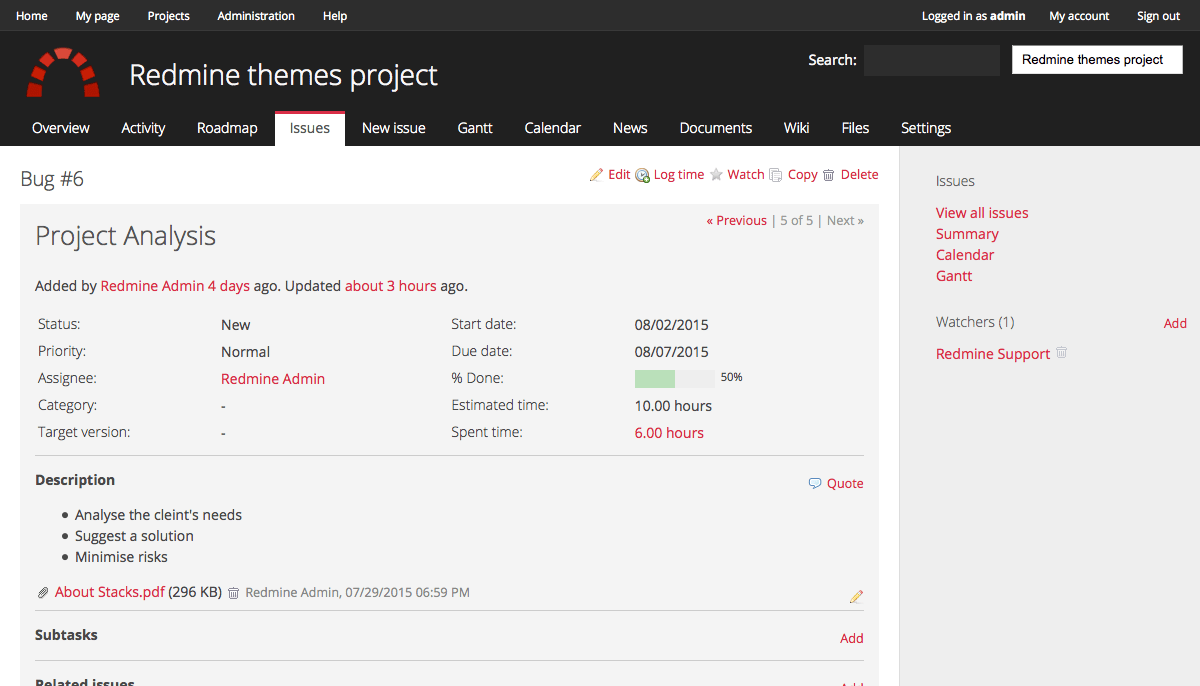
Task: Add a subtask with the Add link
Action: (852, 639)
